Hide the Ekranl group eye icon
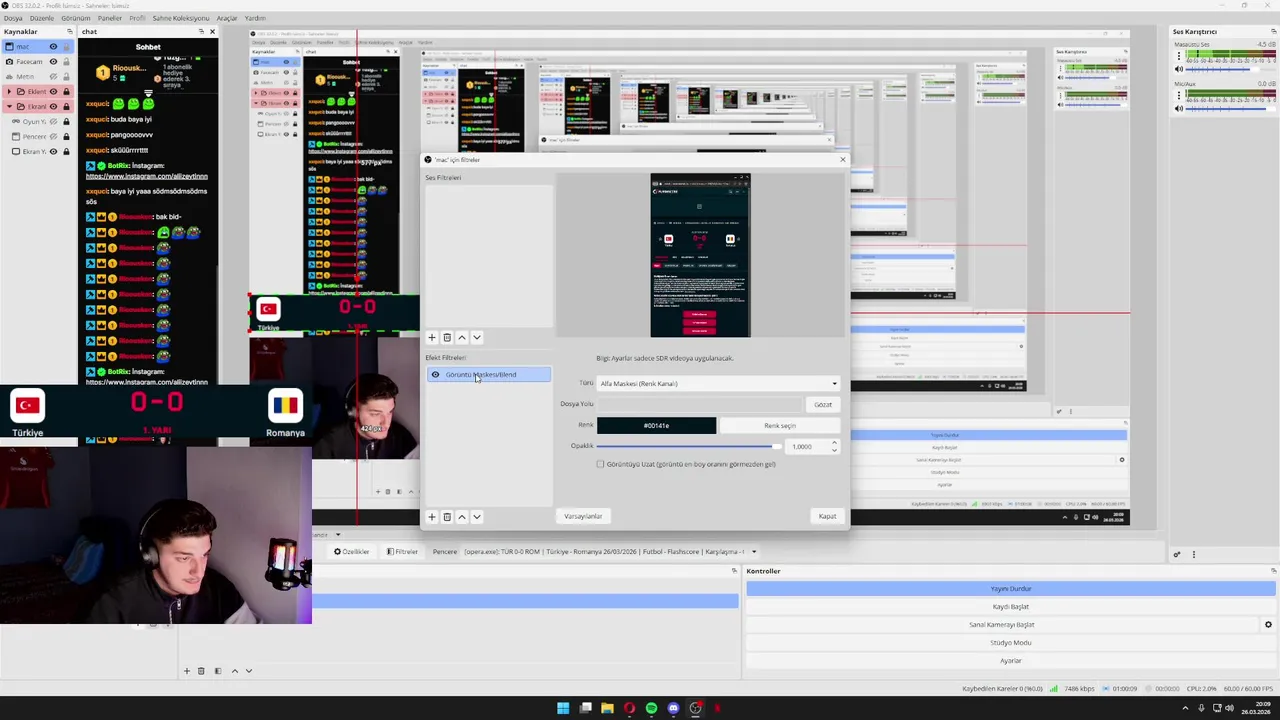This screenshot has height=720, width=1280. coord(54,107)
